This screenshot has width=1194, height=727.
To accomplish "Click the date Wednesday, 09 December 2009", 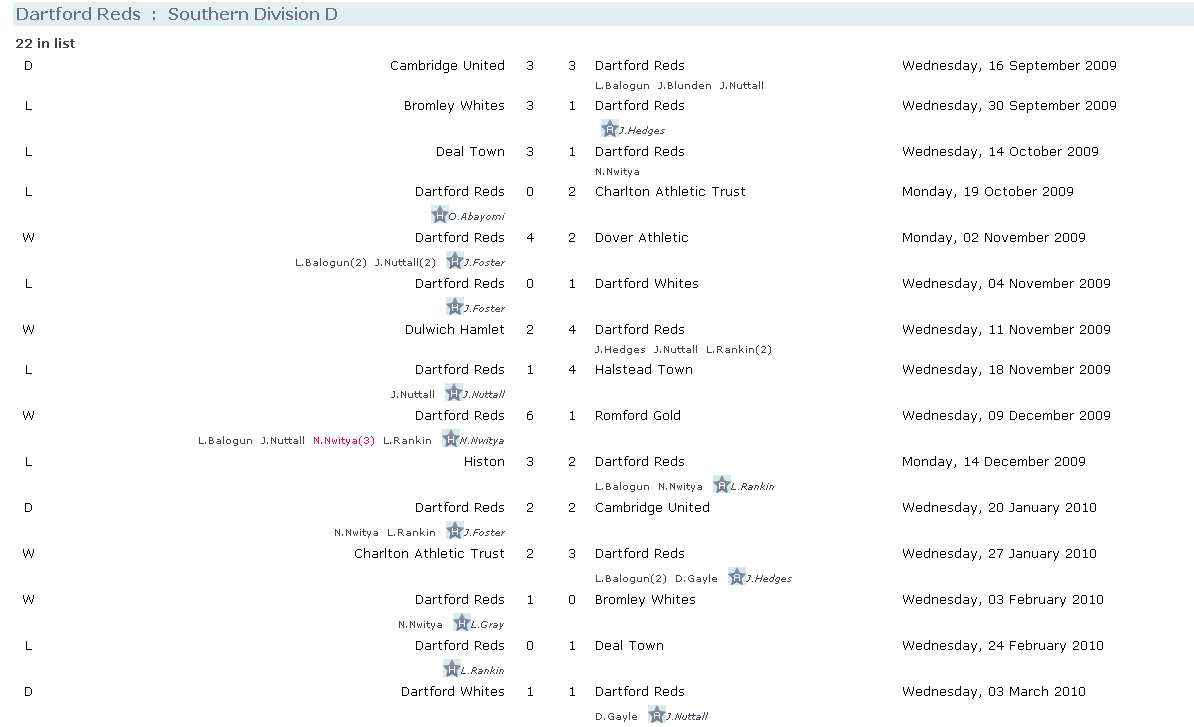I will [1006, 416].
